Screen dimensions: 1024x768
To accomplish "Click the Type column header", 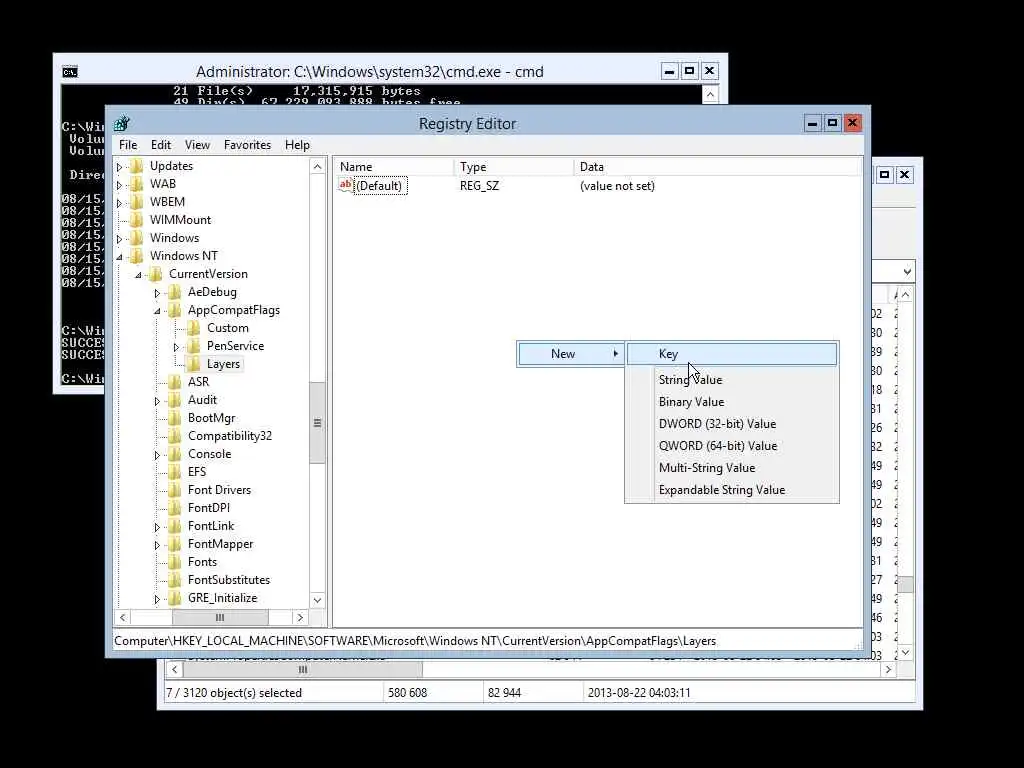I will tap(513, 167).
